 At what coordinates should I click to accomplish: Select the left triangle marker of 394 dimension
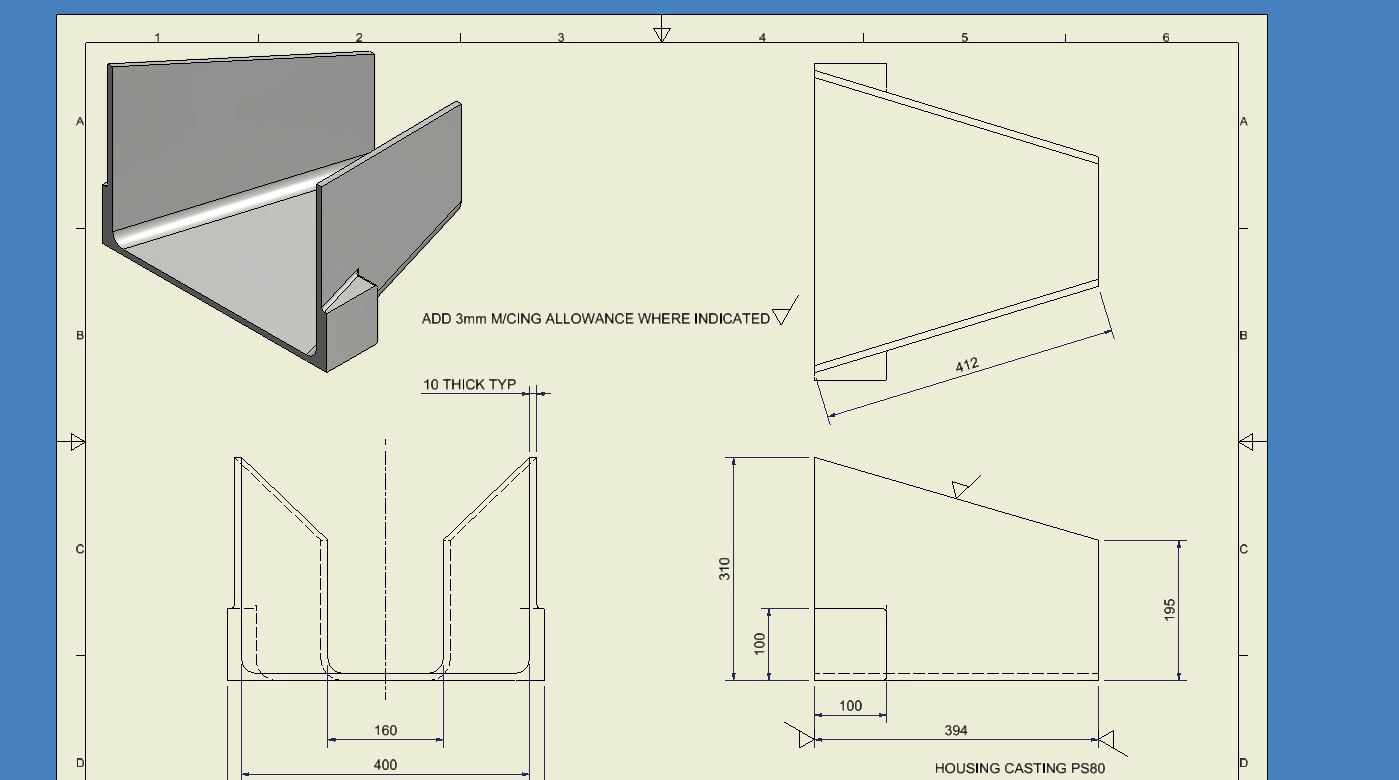(x=806, y=740)
